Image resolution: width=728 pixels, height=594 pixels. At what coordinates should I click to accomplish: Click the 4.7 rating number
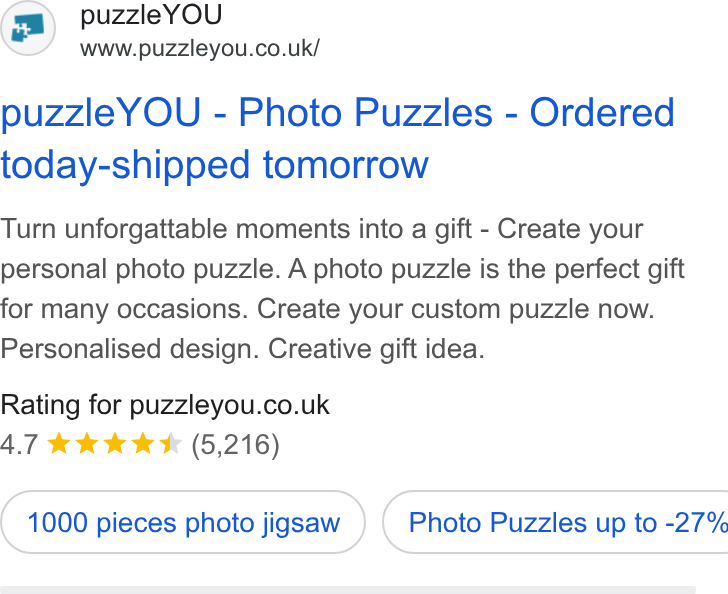tap(19, 444)
